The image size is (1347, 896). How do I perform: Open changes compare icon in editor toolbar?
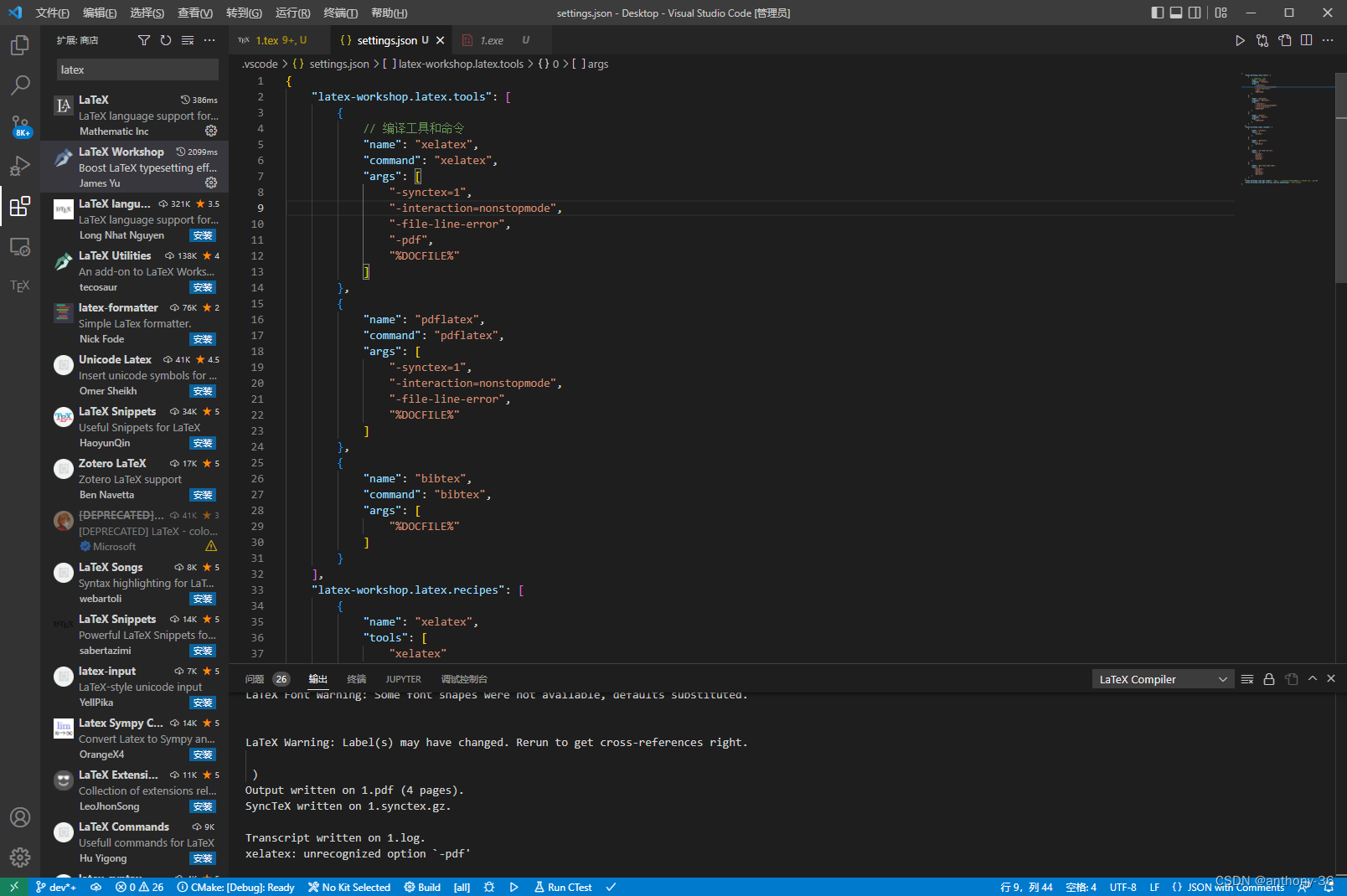click(1262, 40)
